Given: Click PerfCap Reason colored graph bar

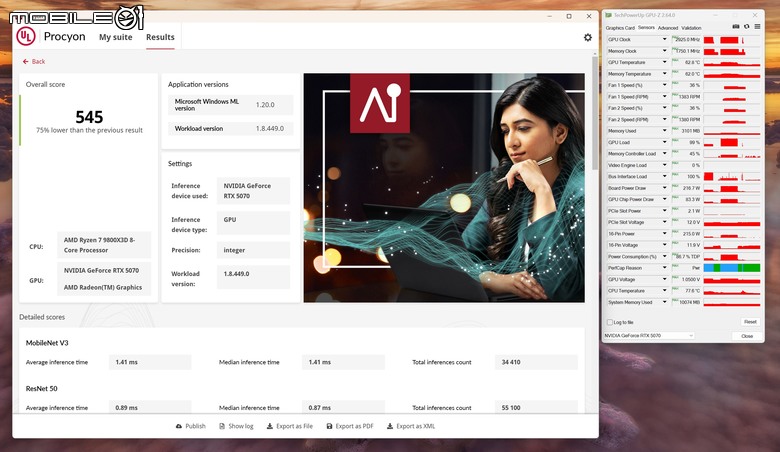Looking at the screenshot, I should click(732, 268).
